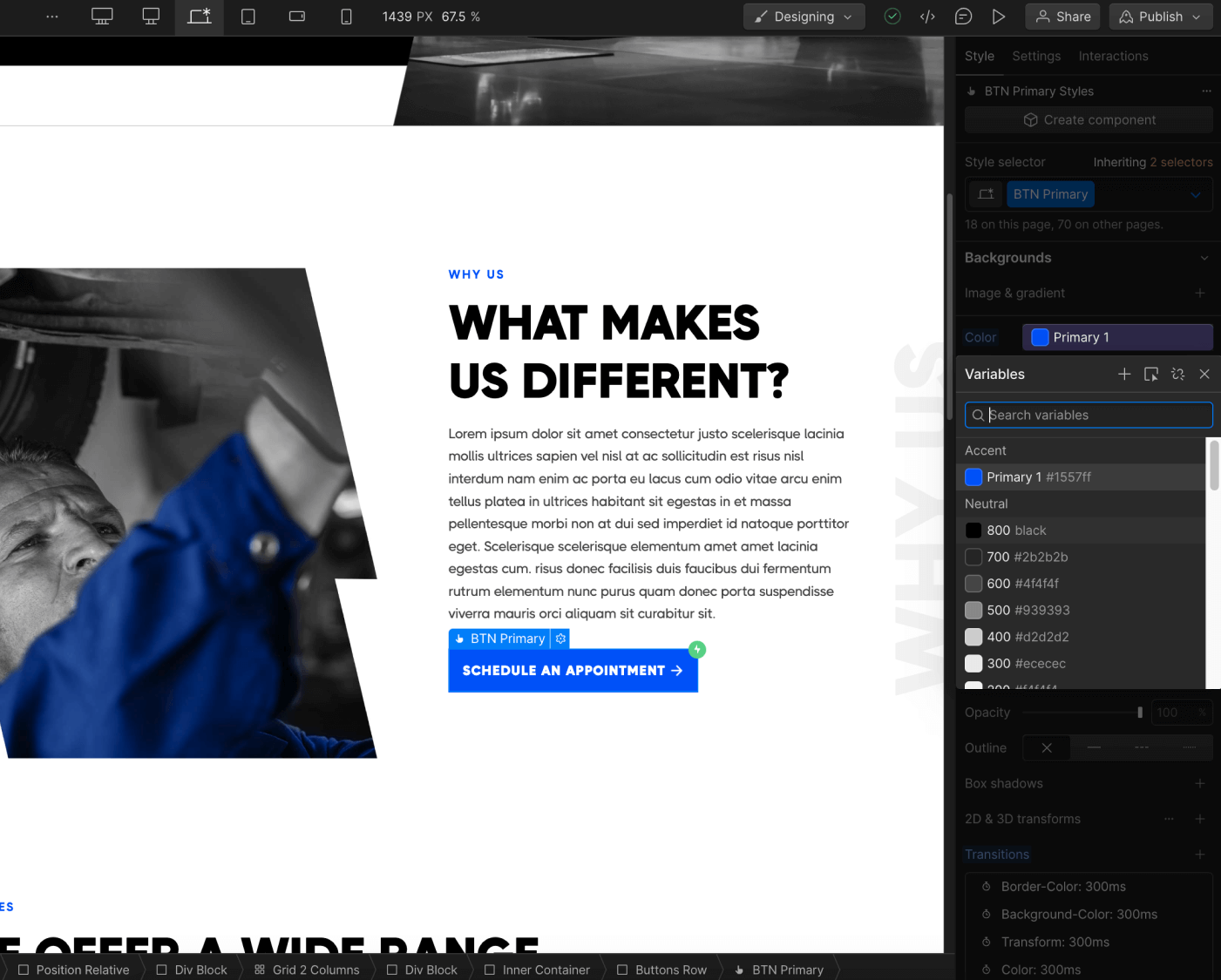Click the Search variables input field

pyautogui.click(x=1088, y=415)
